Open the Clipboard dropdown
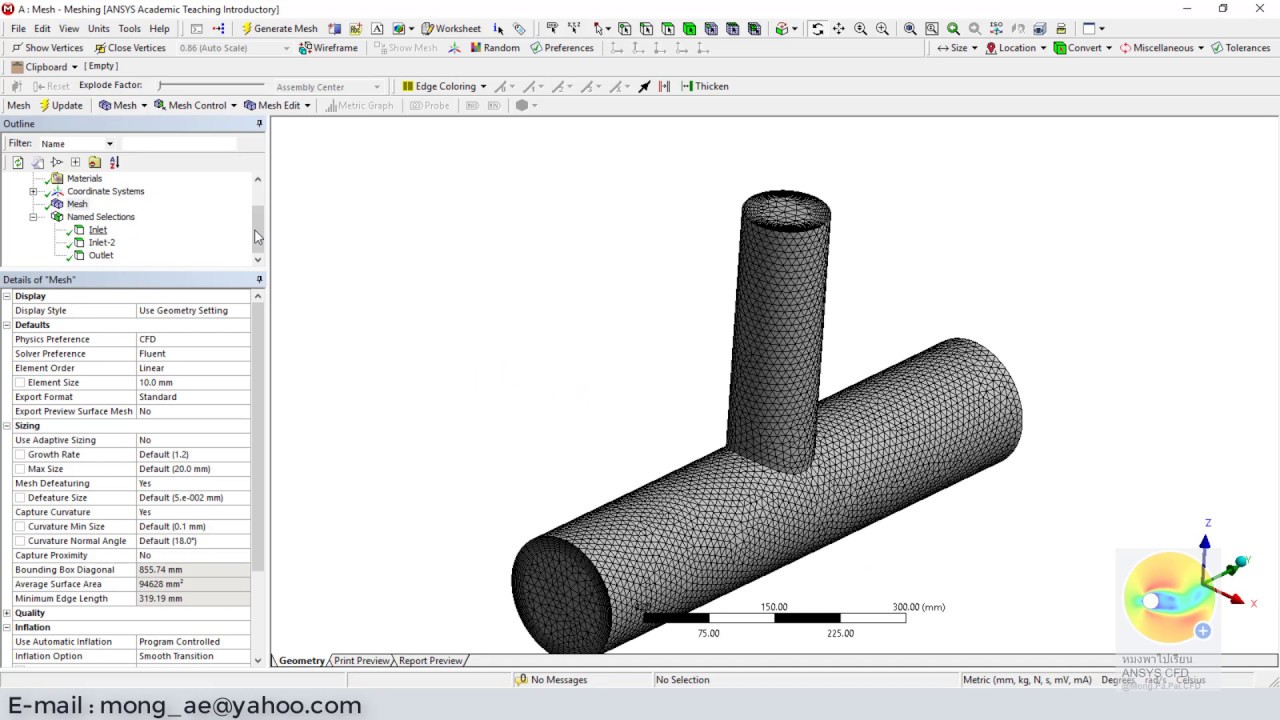 click(x=44, y=66)
